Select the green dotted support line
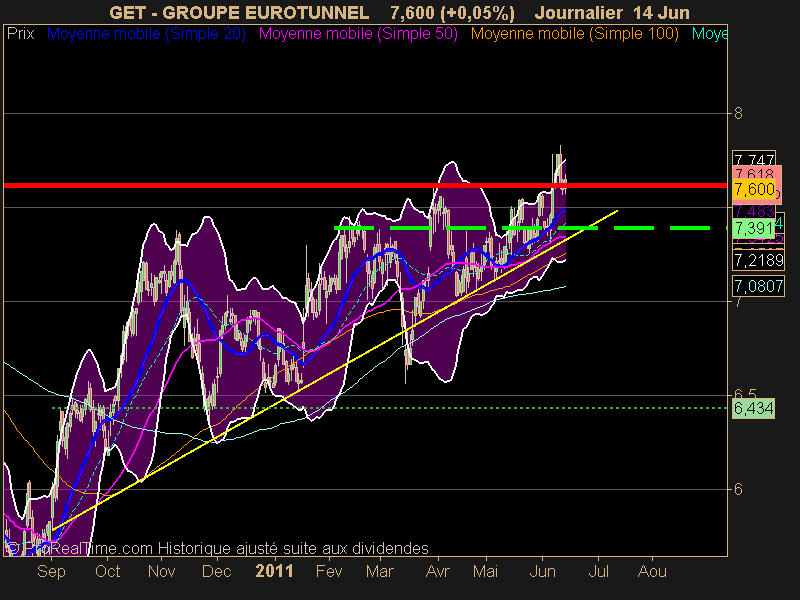This screenshot has width=800, height=600. tap(390, 408)
